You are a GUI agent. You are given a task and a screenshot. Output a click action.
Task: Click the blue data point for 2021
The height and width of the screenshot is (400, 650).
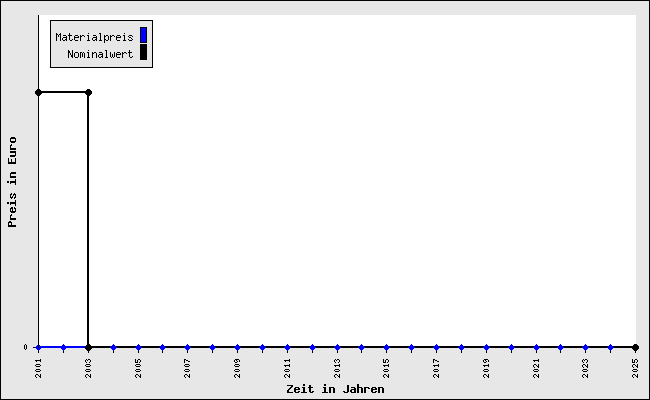click(x=536, y=348)
